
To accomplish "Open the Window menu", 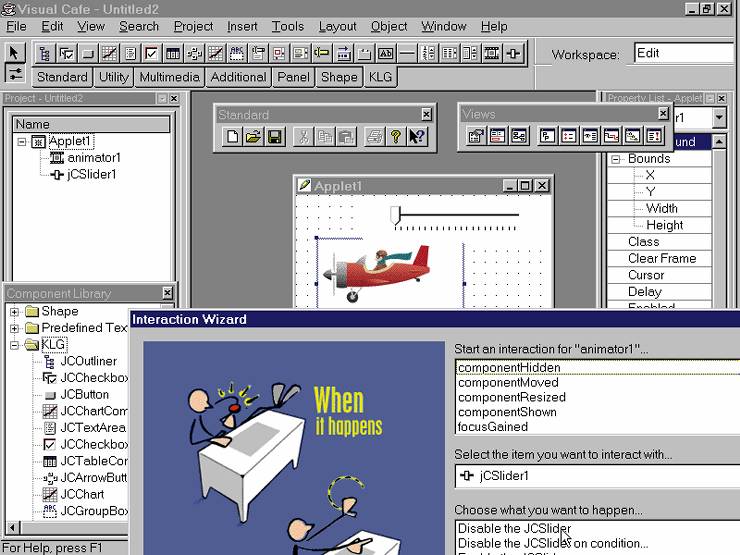I will 444,26.
